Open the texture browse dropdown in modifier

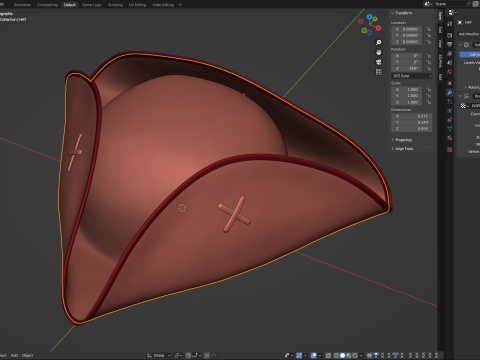pos(464,106)
